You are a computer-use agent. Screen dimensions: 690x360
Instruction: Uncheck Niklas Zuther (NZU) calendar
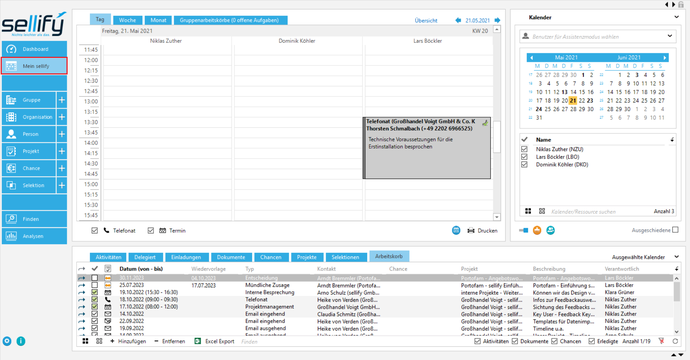pyautogui.click(x=524, y=149)
